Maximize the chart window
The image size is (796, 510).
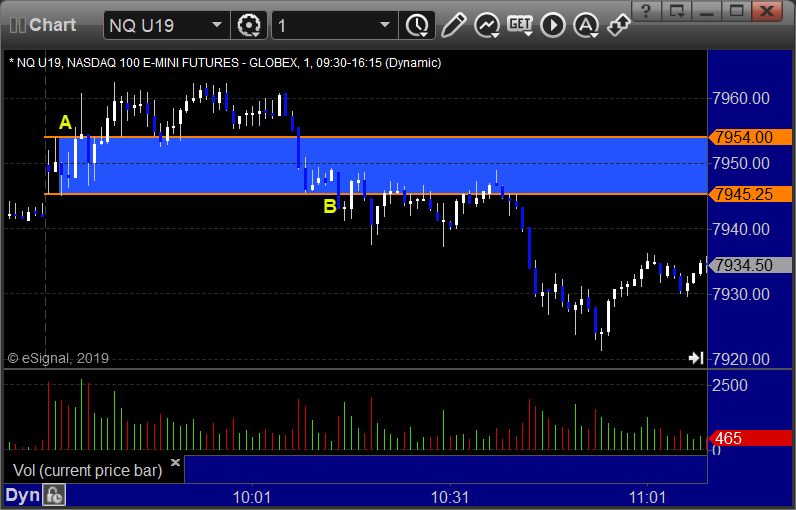click(x=737, y=11)
